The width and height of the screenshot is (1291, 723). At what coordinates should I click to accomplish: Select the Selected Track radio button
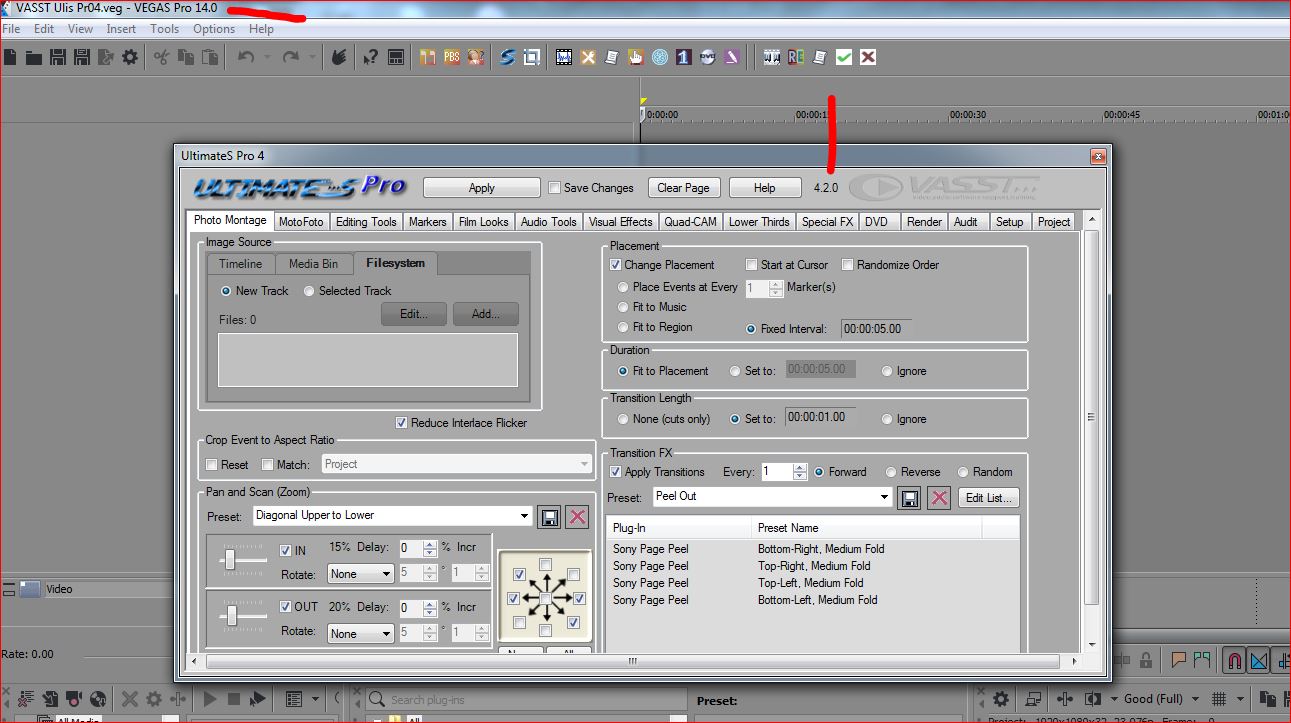click(x=310, y=291)
